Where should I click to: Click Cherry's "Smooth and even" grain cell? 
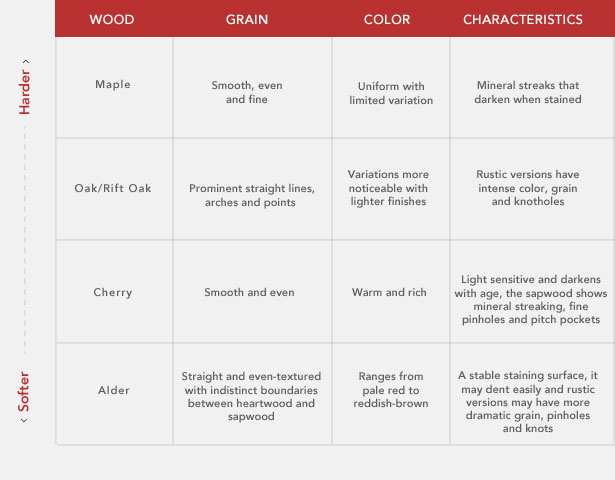click(x=252, y=293)
